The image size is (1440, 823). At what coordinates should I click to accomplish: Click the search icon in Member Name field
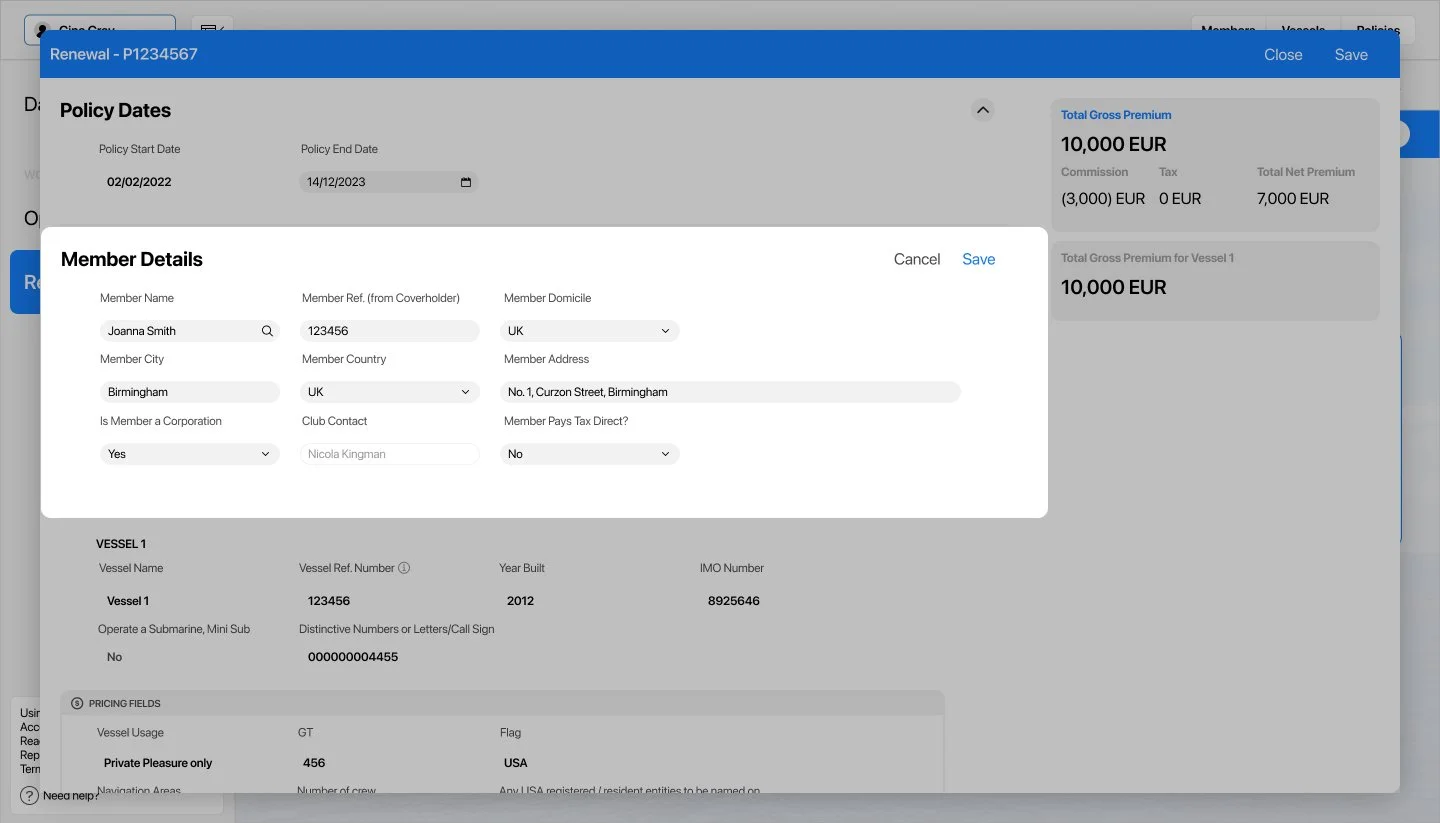(x=267, y=331)
